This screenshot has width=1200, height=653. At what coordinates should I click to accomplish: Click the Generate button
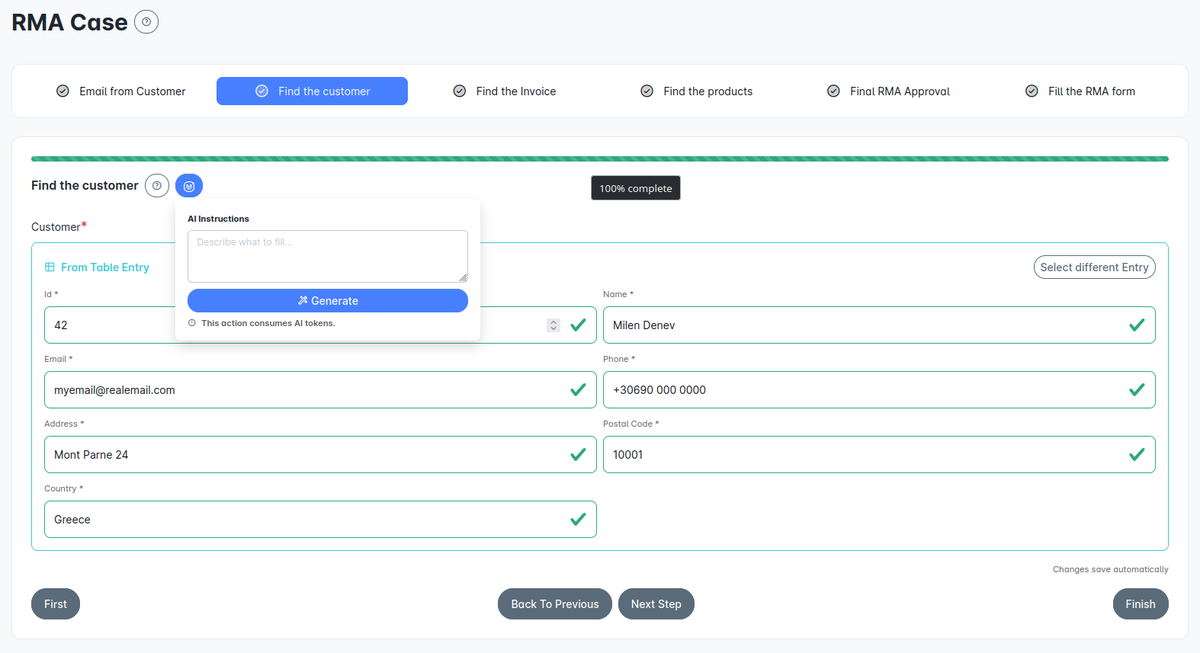[x=328, y=300]
